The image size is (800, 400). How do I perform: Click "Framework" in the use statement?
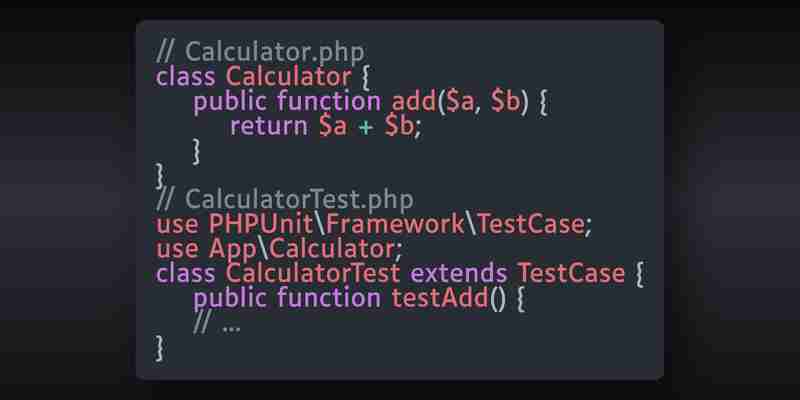[x=395, y=224]
